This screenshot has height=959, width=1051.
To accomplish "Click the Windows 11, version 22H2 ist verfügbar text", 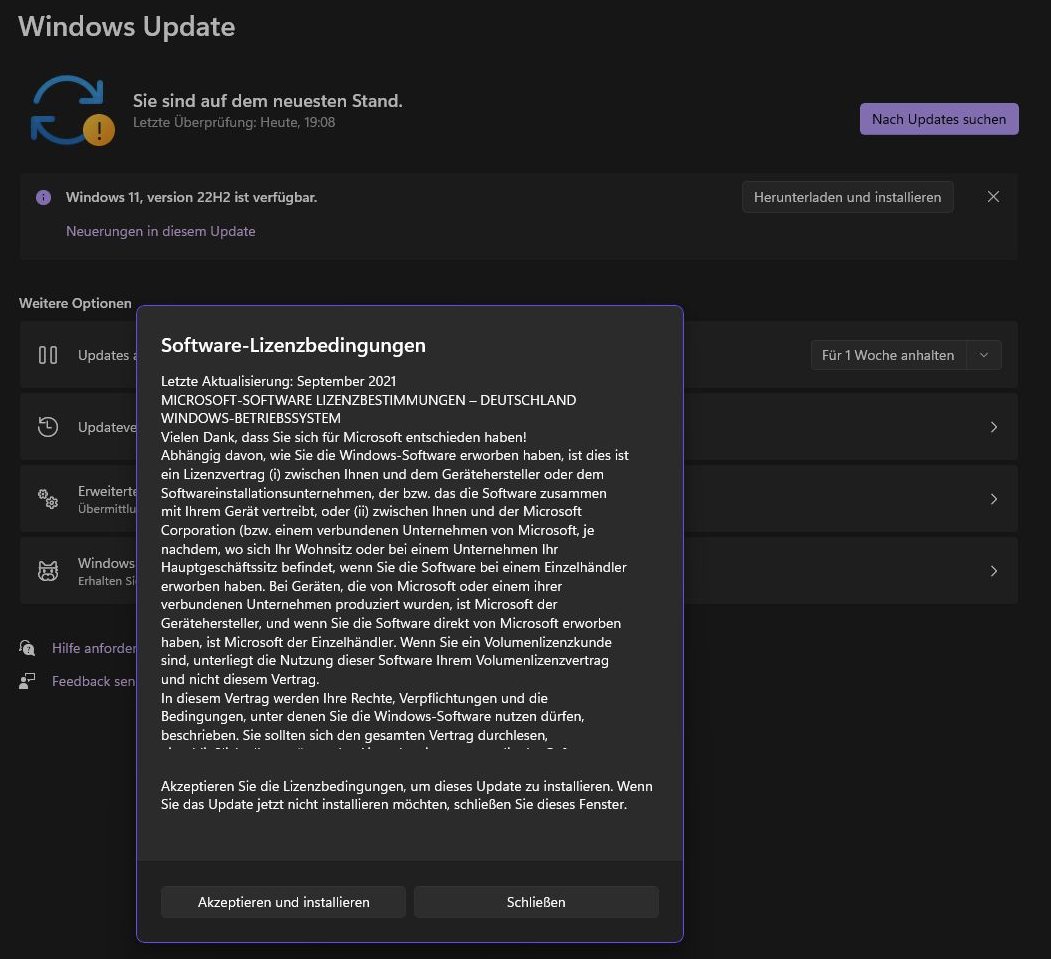I will point(191,197).
